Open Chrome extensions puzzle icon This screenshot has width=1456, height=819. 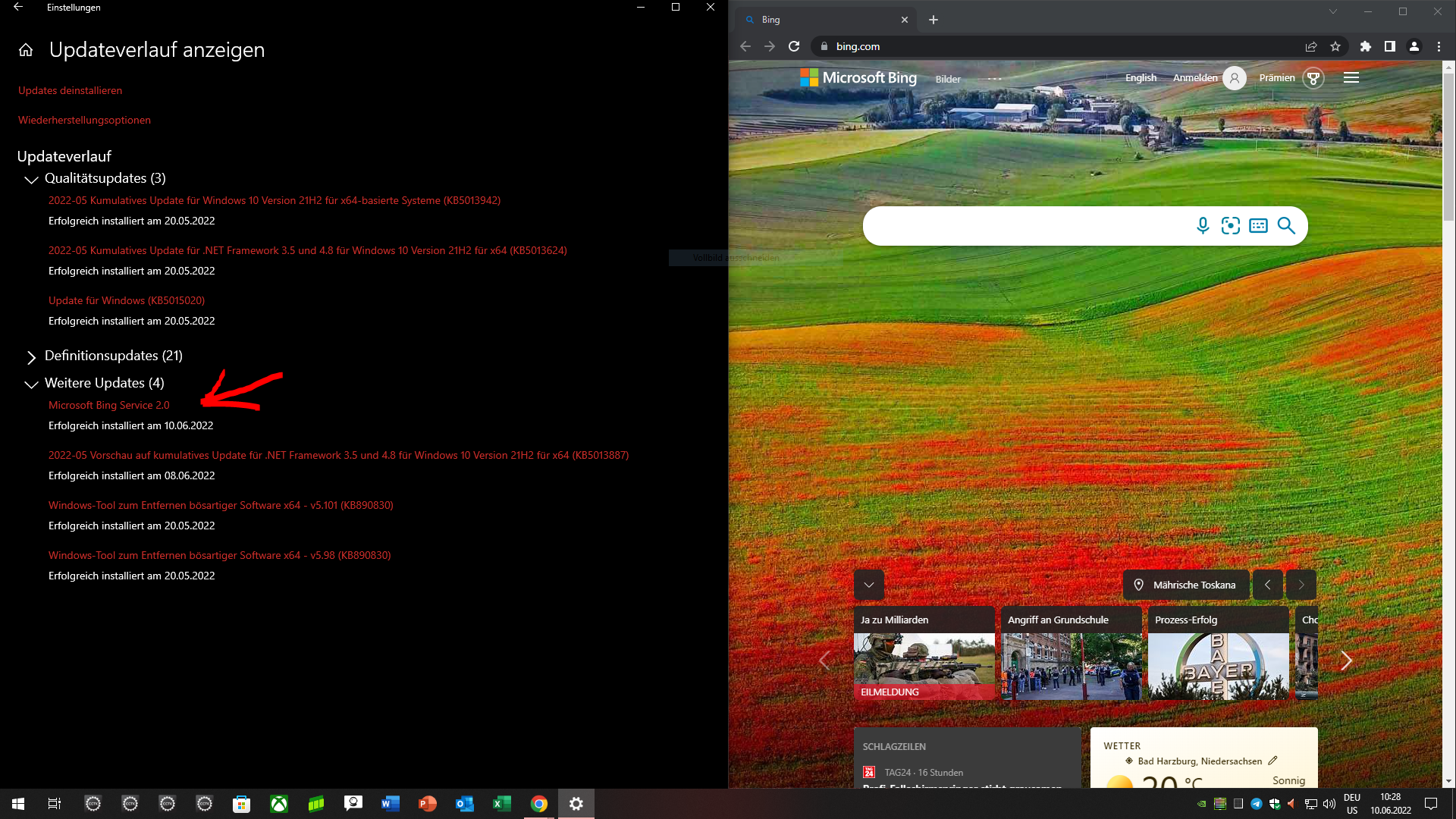coord(1366,46)
